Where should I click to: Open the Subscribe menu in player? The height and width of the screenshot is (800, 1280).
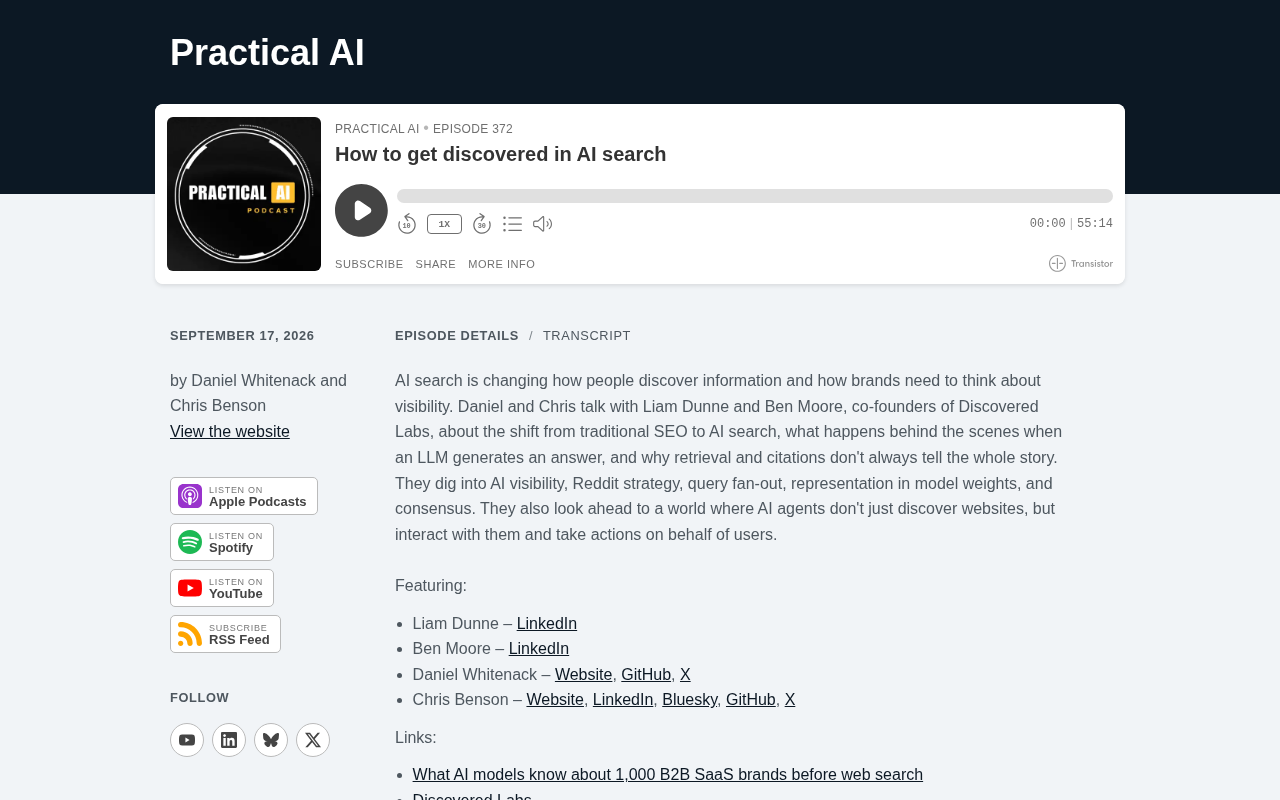click(x=369, y=264)
